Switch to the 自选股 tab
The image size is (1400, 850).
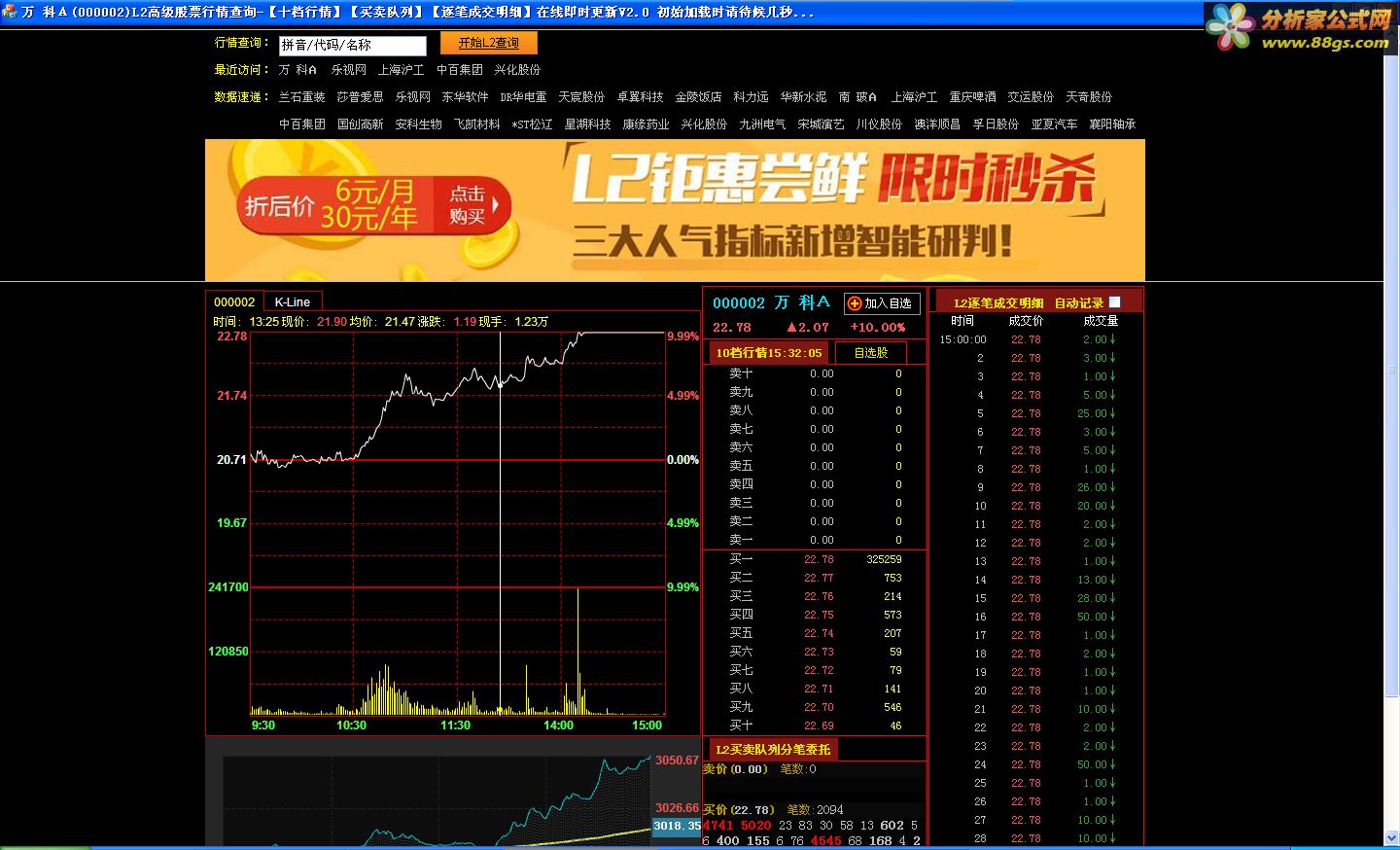tap(870, 353)
